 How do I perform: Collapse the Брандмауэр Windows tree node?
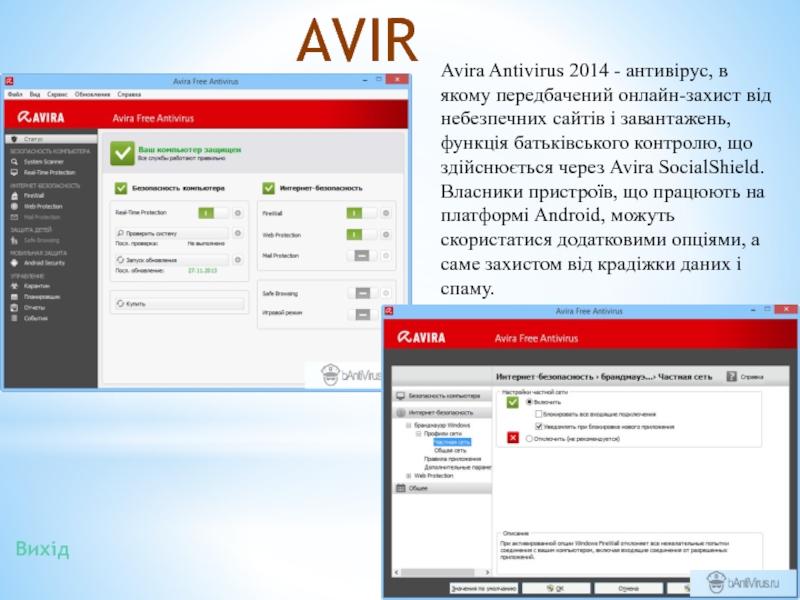pos(408,425)
